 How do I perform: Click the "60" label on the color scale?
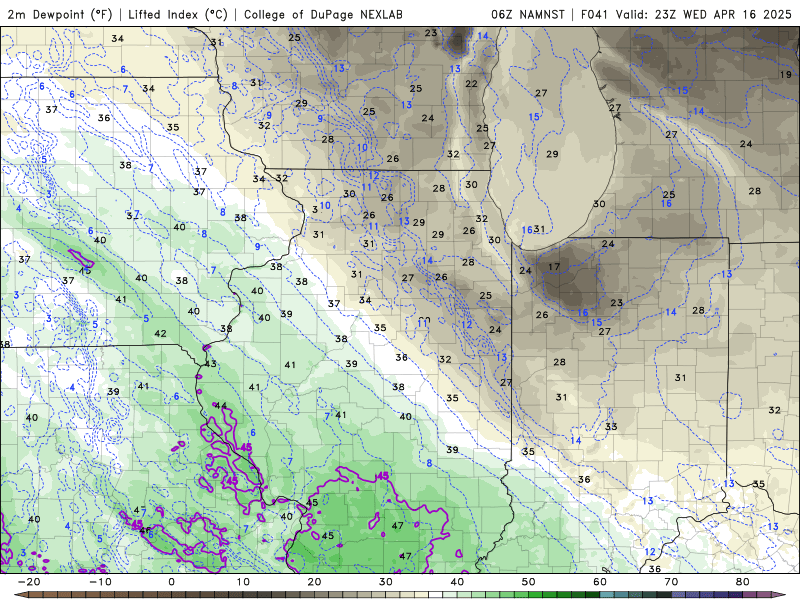[600, 582]
